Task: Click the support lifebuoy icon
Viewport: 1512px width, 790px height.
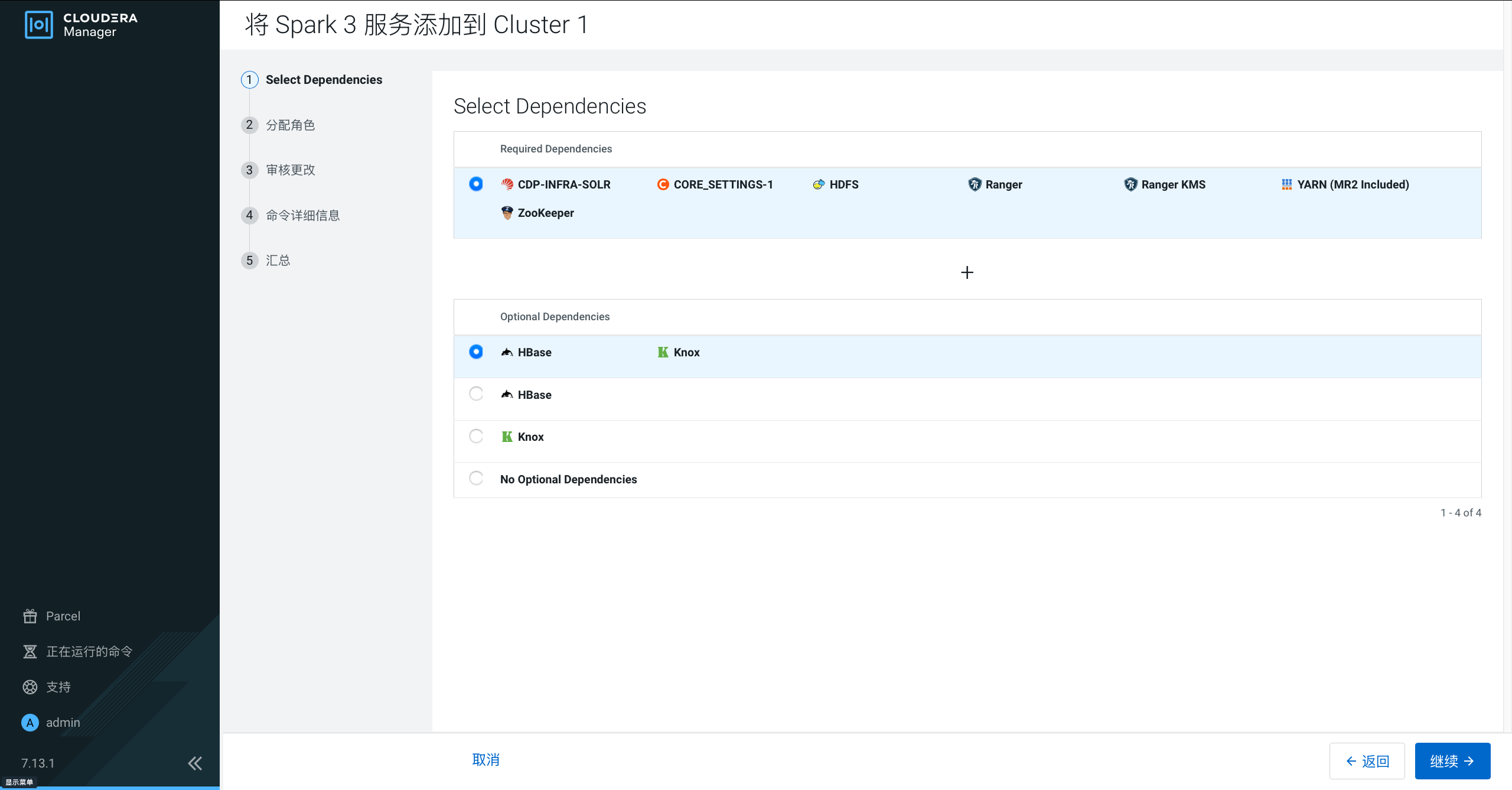Action: coord(30,687)
